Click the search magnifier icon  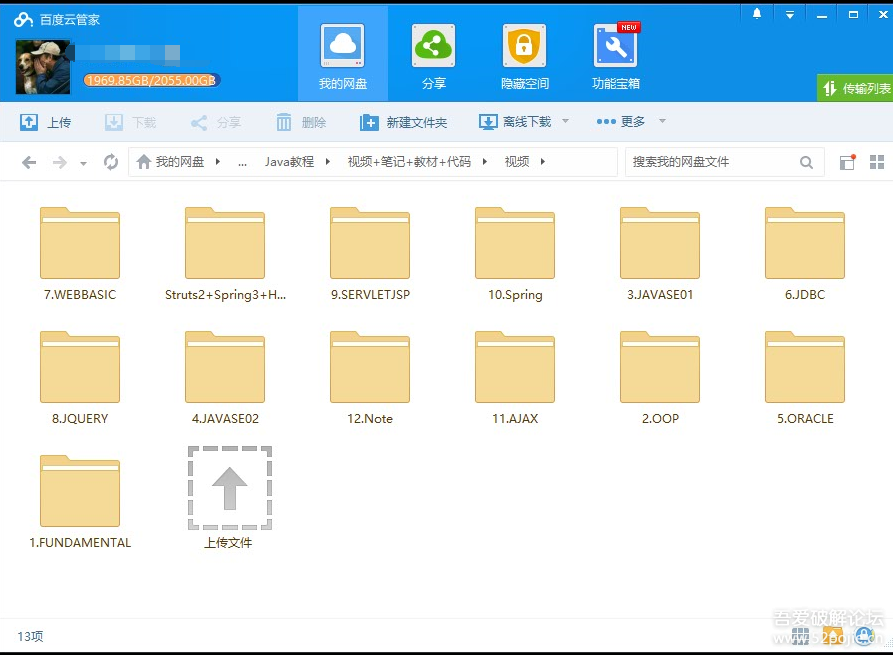click(x=806, y=162)
